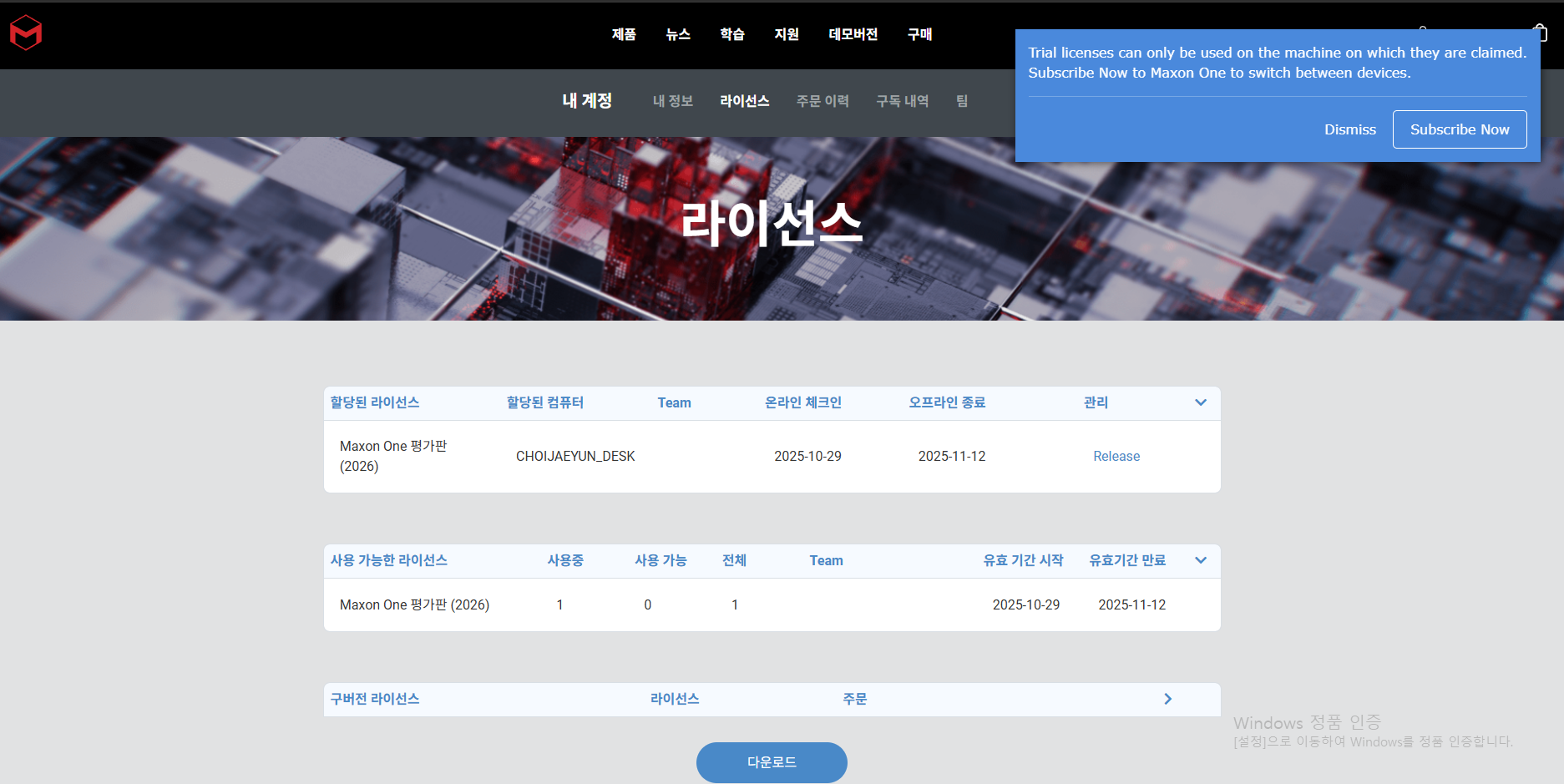Image resolution: width=1564 pixels, height=784 pixels.
Task: Open the 팀 tab
Action: [962, 101]
